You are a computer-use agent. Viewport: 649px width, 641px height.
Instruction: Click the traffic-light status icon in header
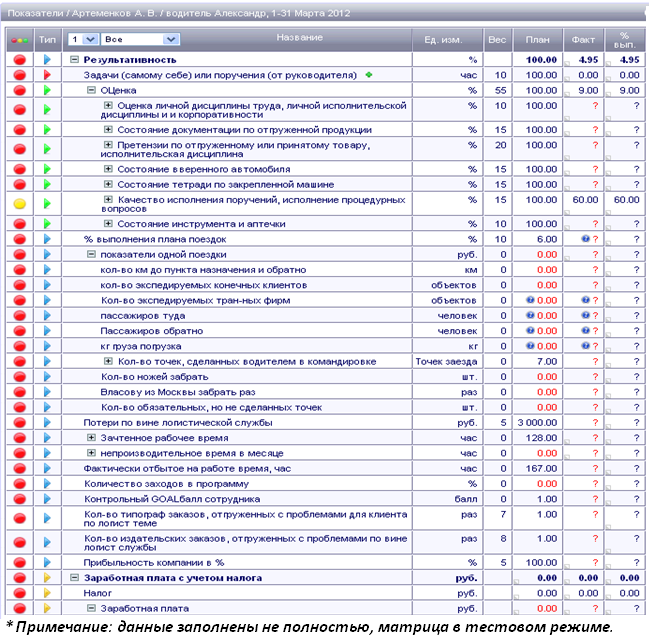[x=19, y=40]
